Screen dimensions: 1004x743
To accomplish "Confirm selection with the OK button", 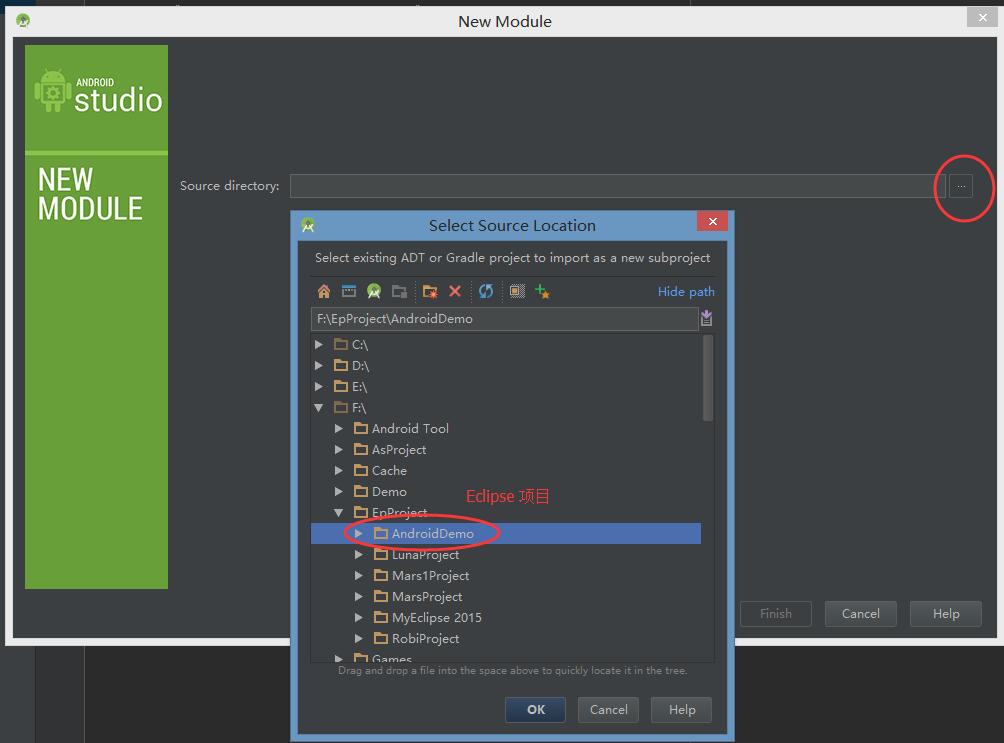I will (x=535, y=710).
